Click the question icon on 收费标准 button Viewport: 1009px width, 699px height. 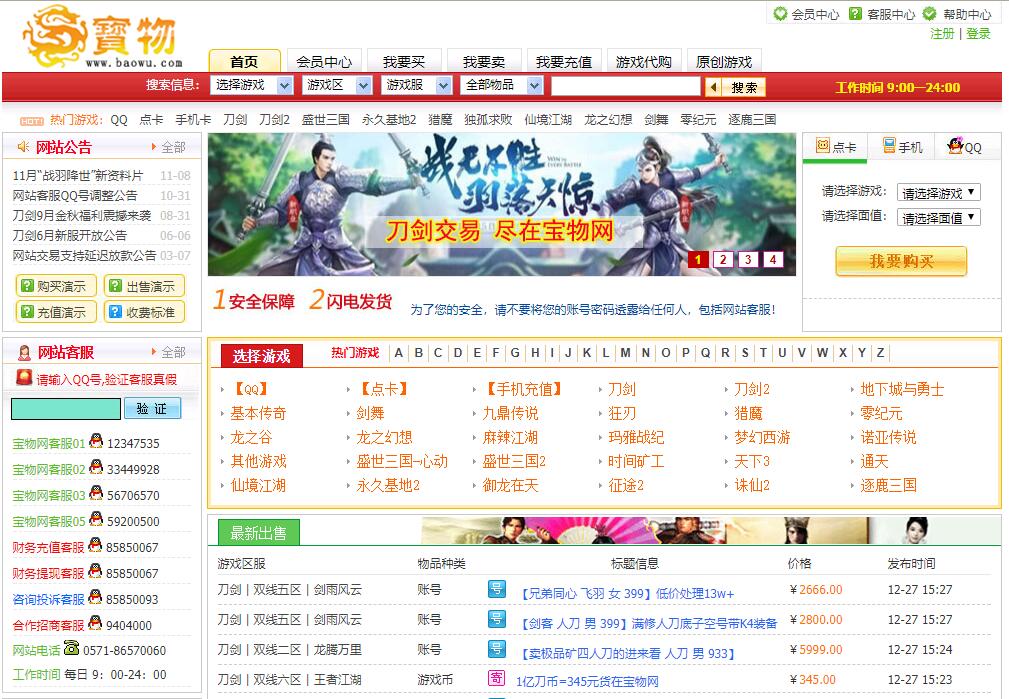[x=115, y=312]
